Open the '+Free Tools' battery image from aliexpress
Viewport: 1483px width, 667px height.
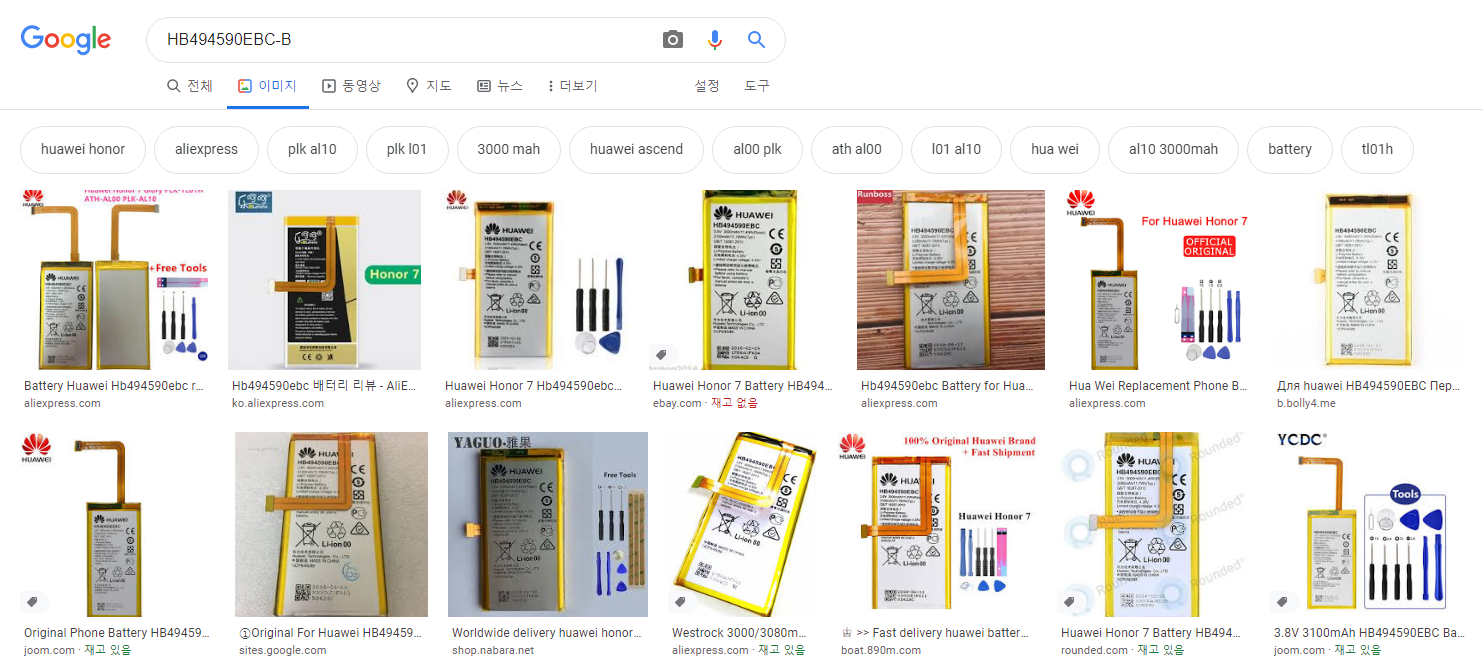115,280
